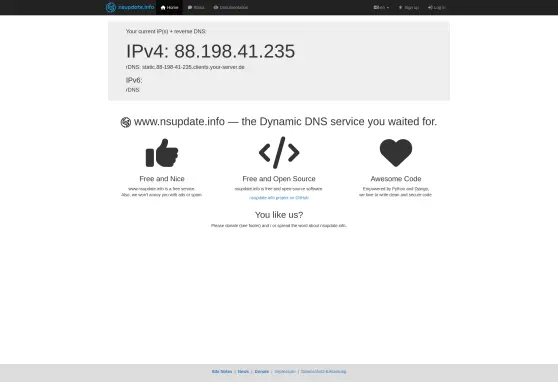Image resolution: width=558 pixels, height=382 pixels.
Task: Open the Home tab in the navbar
Action: tap(169, 7)
